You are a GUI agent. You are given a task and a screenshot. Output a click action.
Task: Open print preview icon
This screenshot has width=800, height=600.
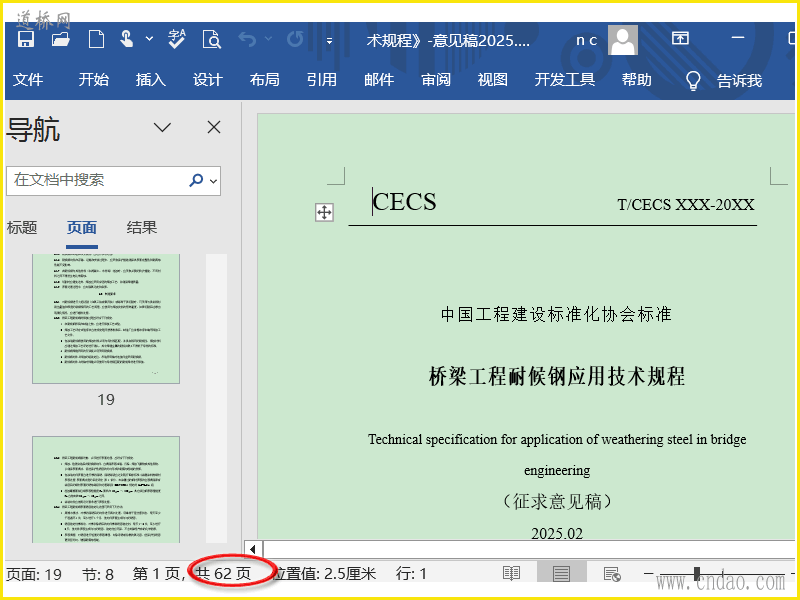(x=212, y=39)
